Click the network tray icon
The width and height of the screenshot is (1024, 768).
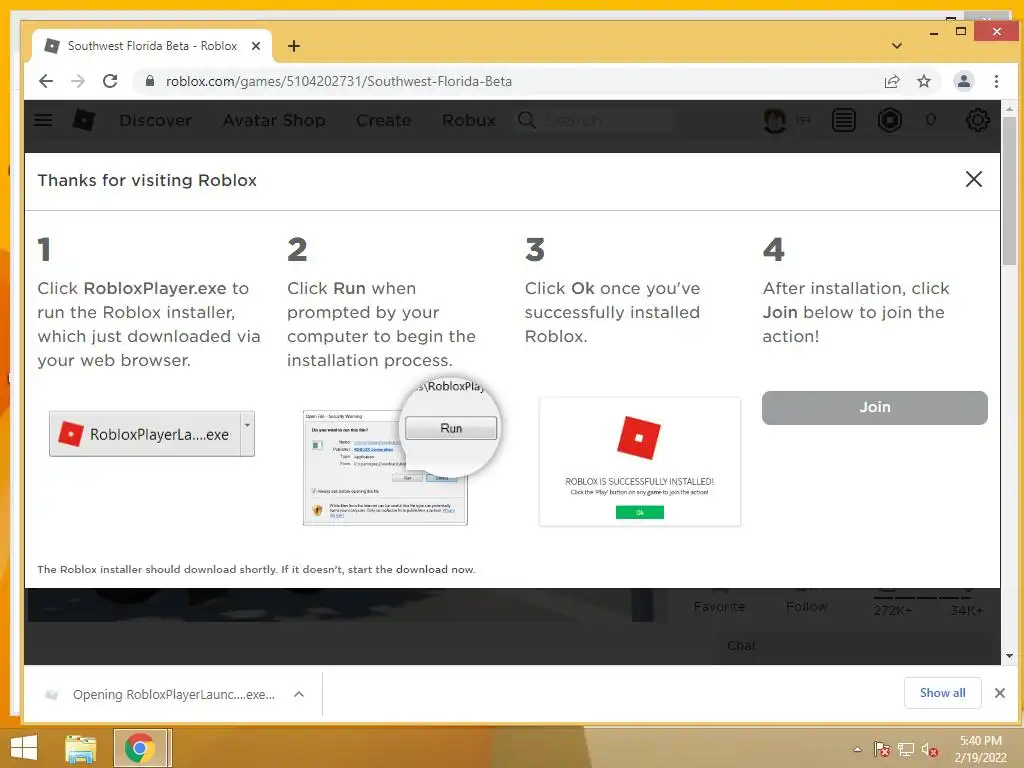click(x=905, y=749)
